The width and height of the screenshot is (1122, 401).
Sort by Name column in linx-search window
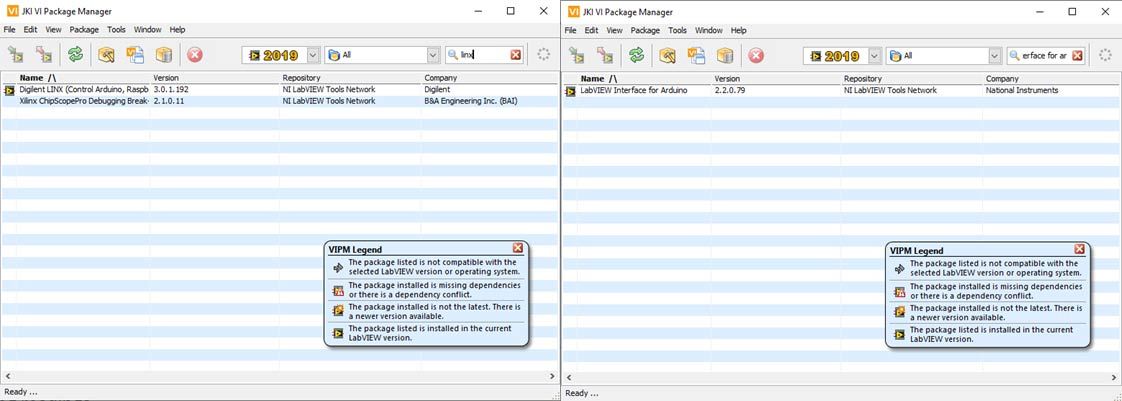83,77
